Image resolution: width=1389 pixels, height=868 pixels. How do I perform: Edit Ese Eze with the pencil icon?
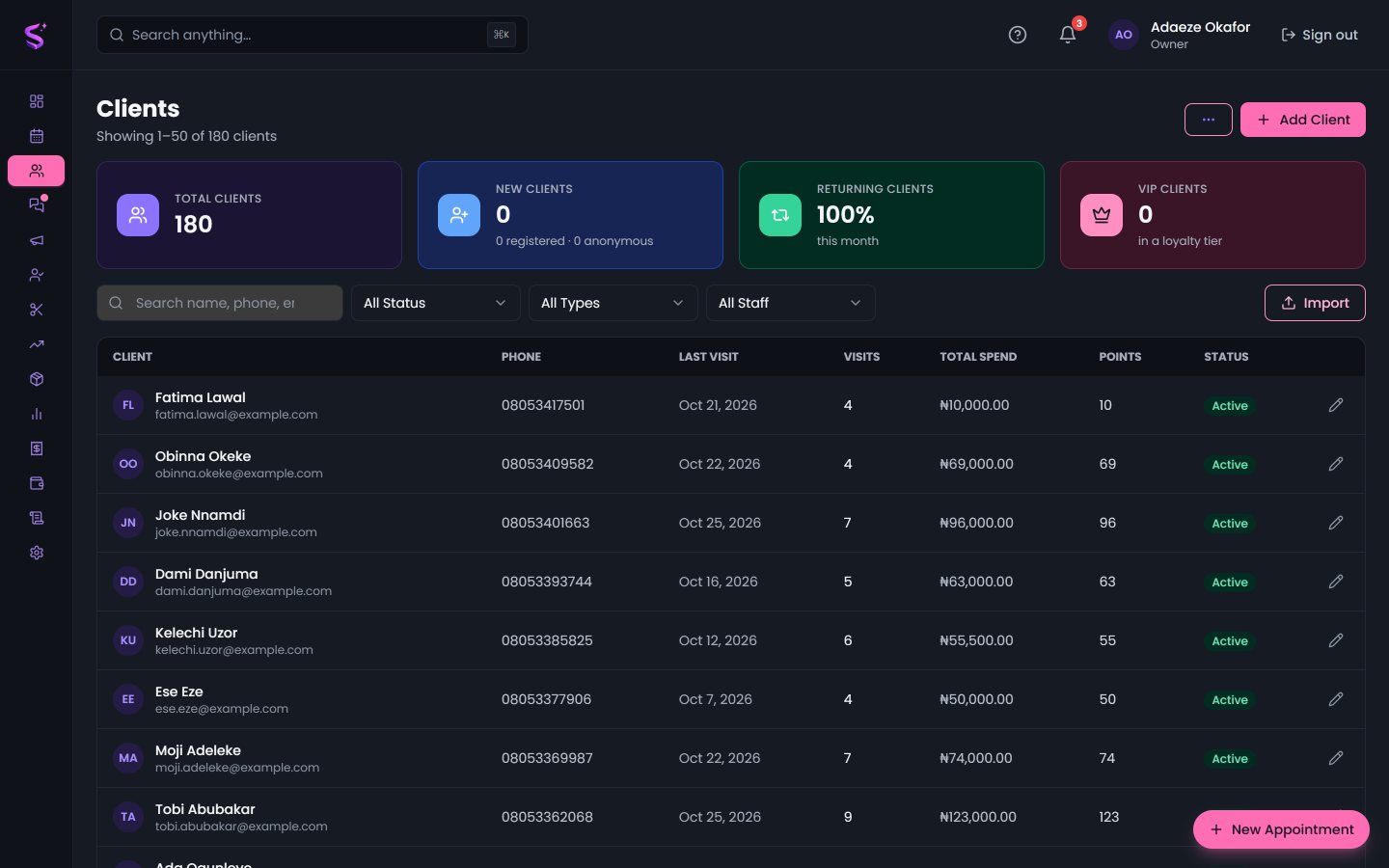coord(1336,699)
